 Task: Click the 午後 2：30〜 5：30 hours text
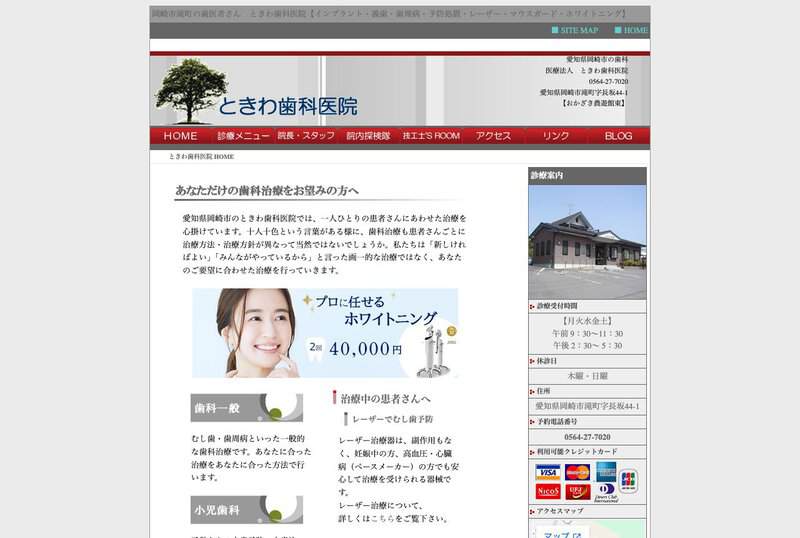click(587, 346)
